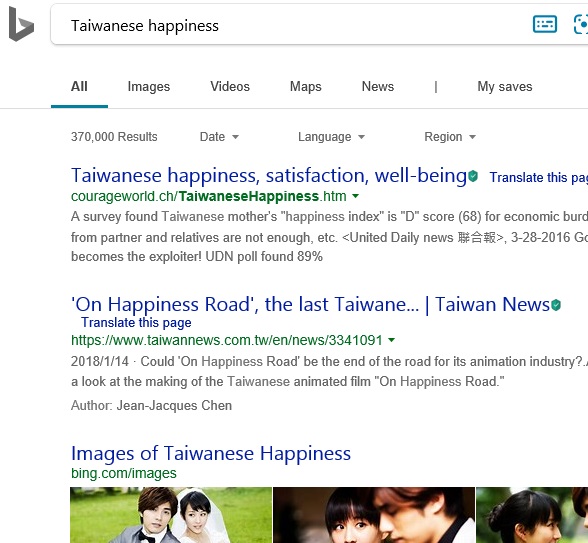Screen dimensions: 588x543
Task: Expand the Date filter dropdown
Action: (219, 137)
